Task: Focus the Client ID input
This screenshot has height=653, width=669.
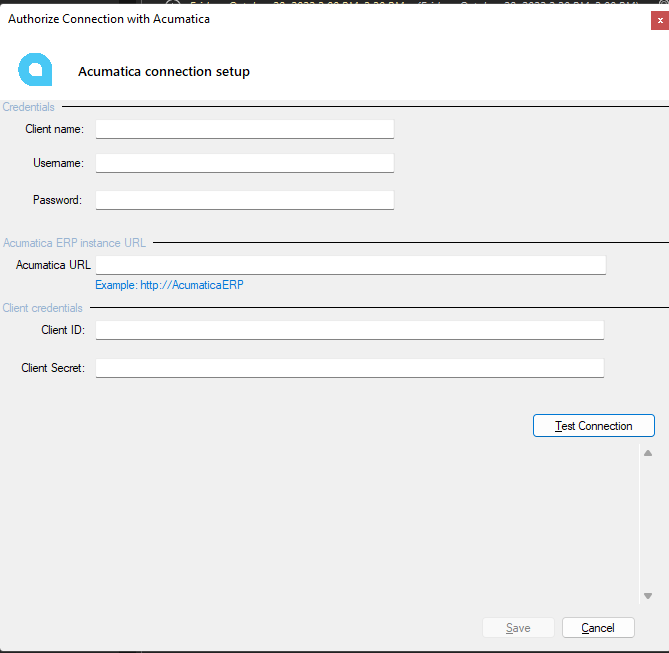Action: tap(349, 330)
